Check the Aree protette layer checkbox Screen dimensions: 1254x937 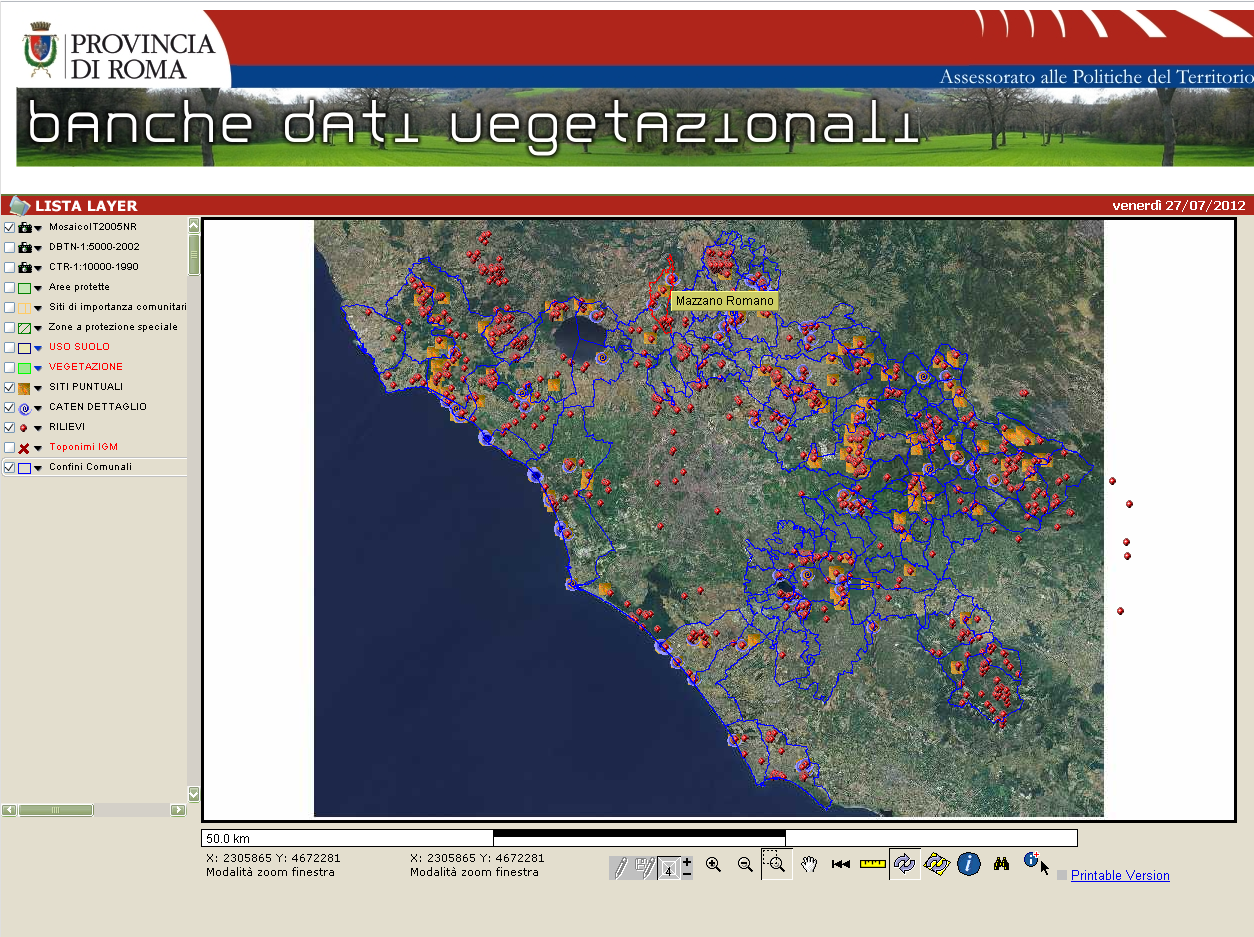[x=9, y=288]
